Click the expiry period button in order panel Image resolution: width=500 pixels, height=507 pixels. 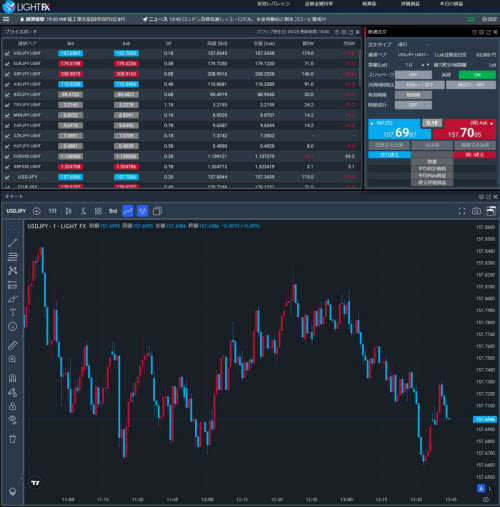tap(413, 95)
